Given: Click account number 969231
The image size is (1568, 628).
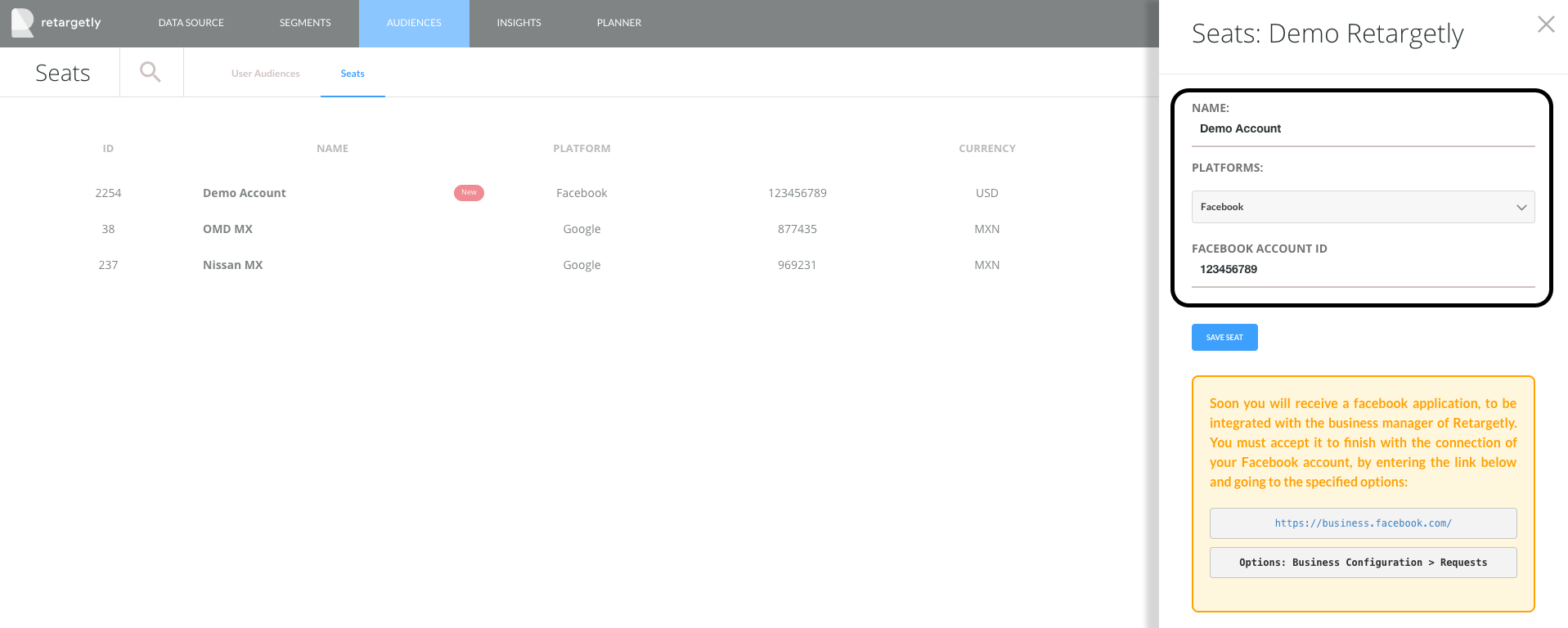Looking at the screenshot, I should (797, 265).
